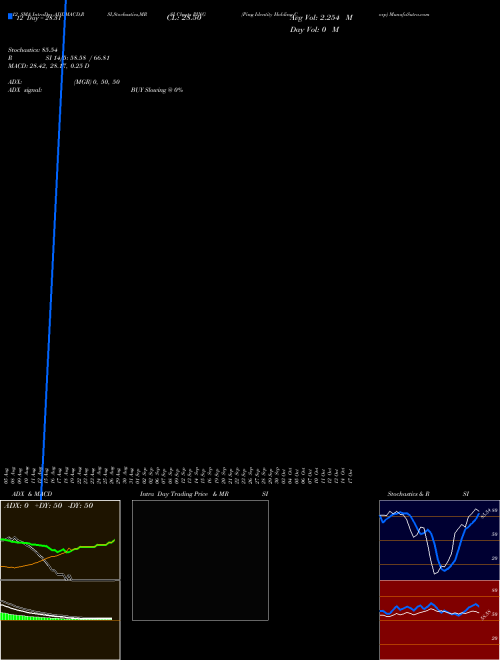Click the empty Intra Day Trading Price chart box
The width and height of the screenshot is (500, 660).
point(200,560)
